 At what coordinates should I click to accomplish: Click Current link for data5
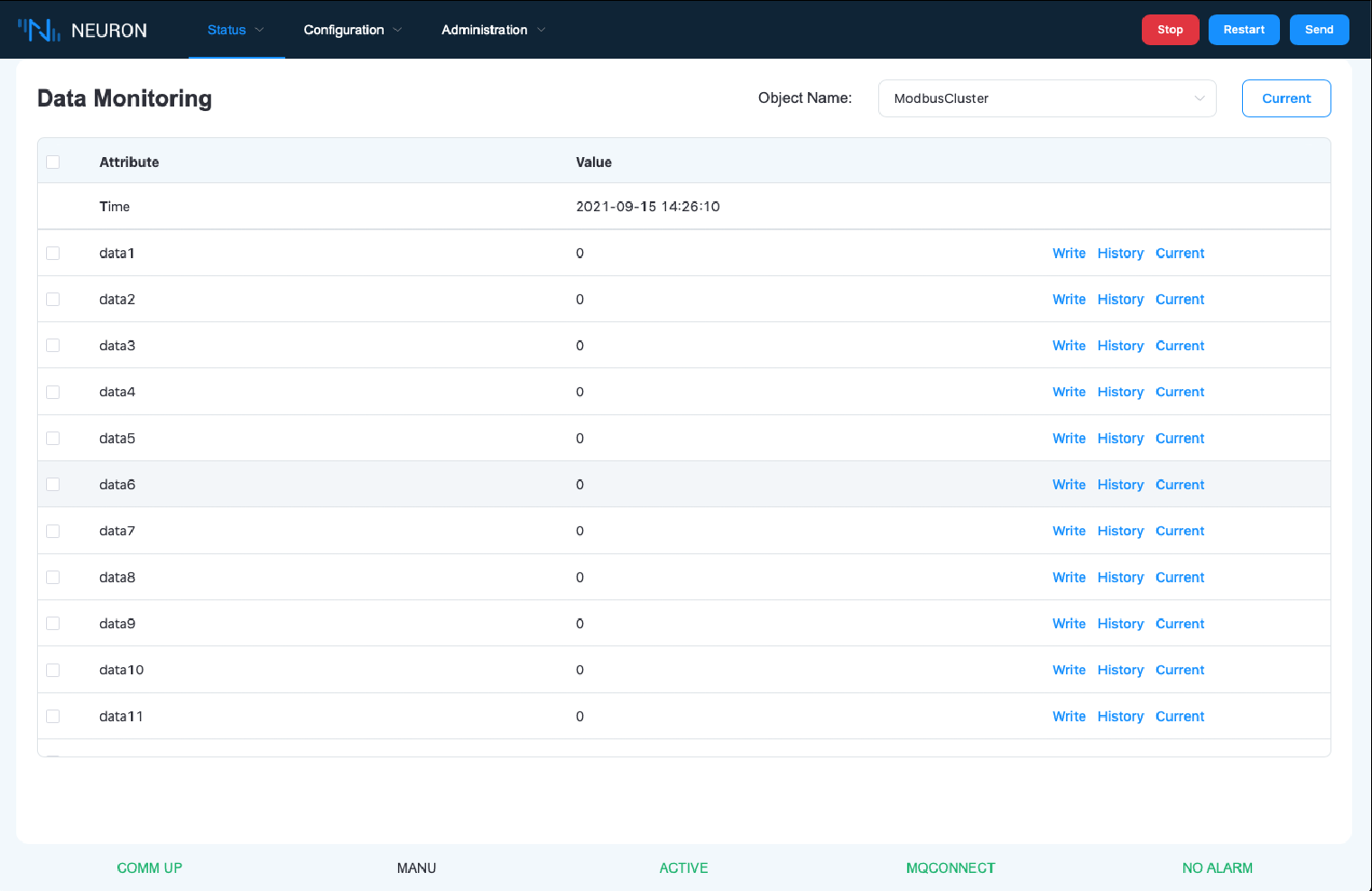click(1180, 438)
